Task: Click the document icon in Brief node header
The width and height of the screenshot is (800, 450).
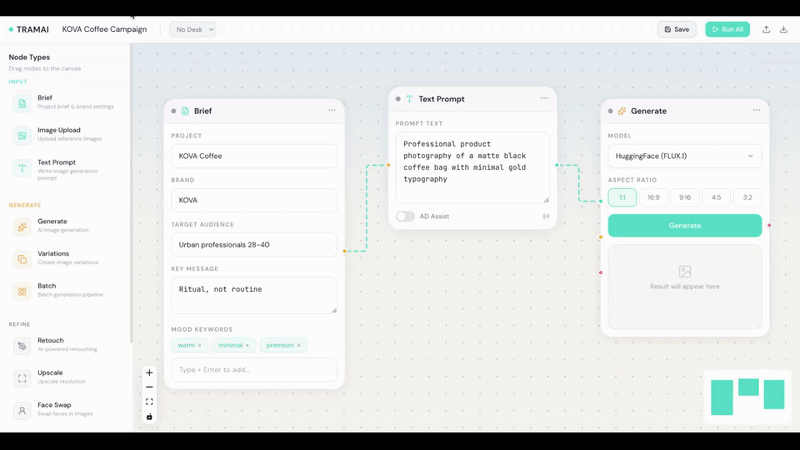Action: click(x=185, y=111)
